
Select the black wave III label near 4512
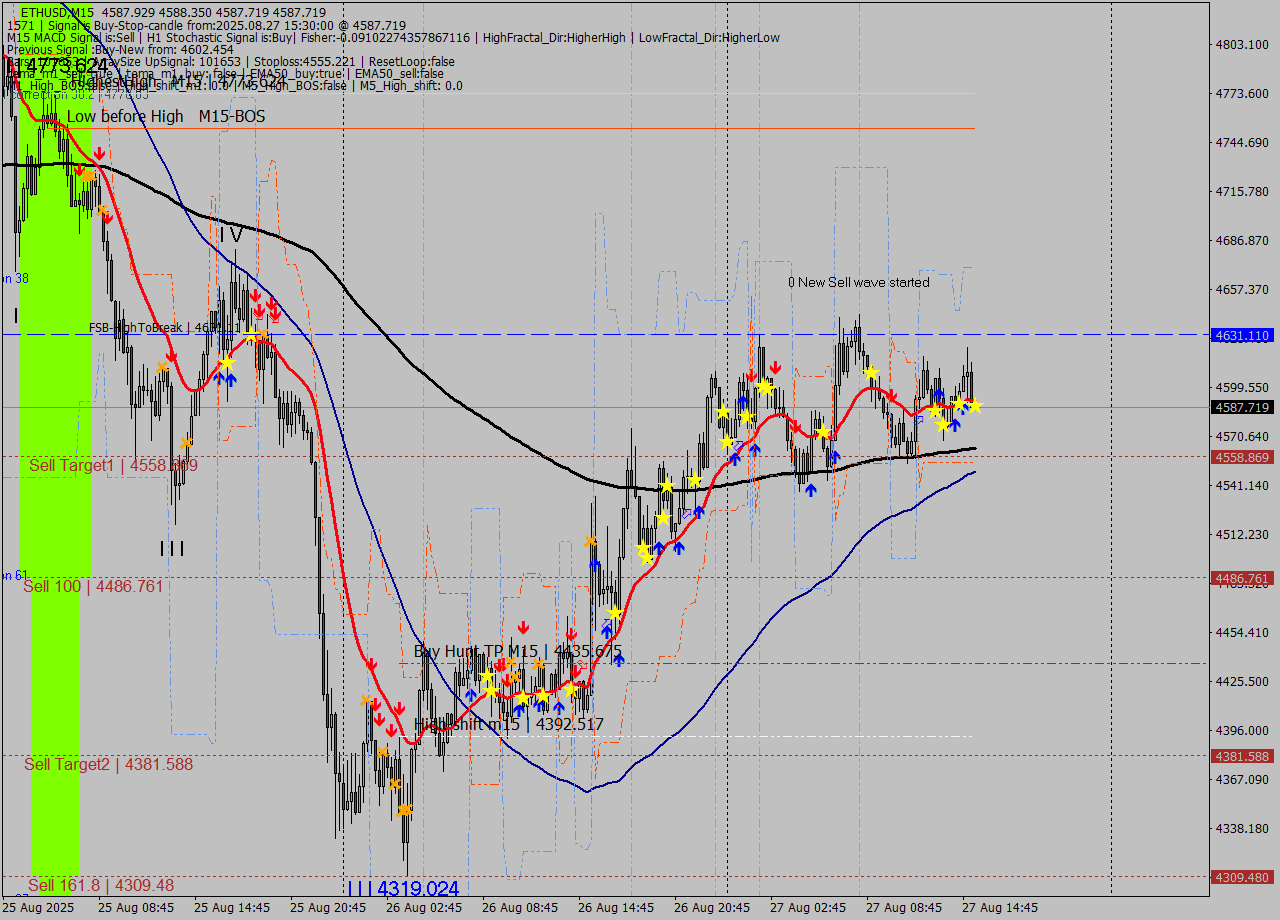point(172,548)
